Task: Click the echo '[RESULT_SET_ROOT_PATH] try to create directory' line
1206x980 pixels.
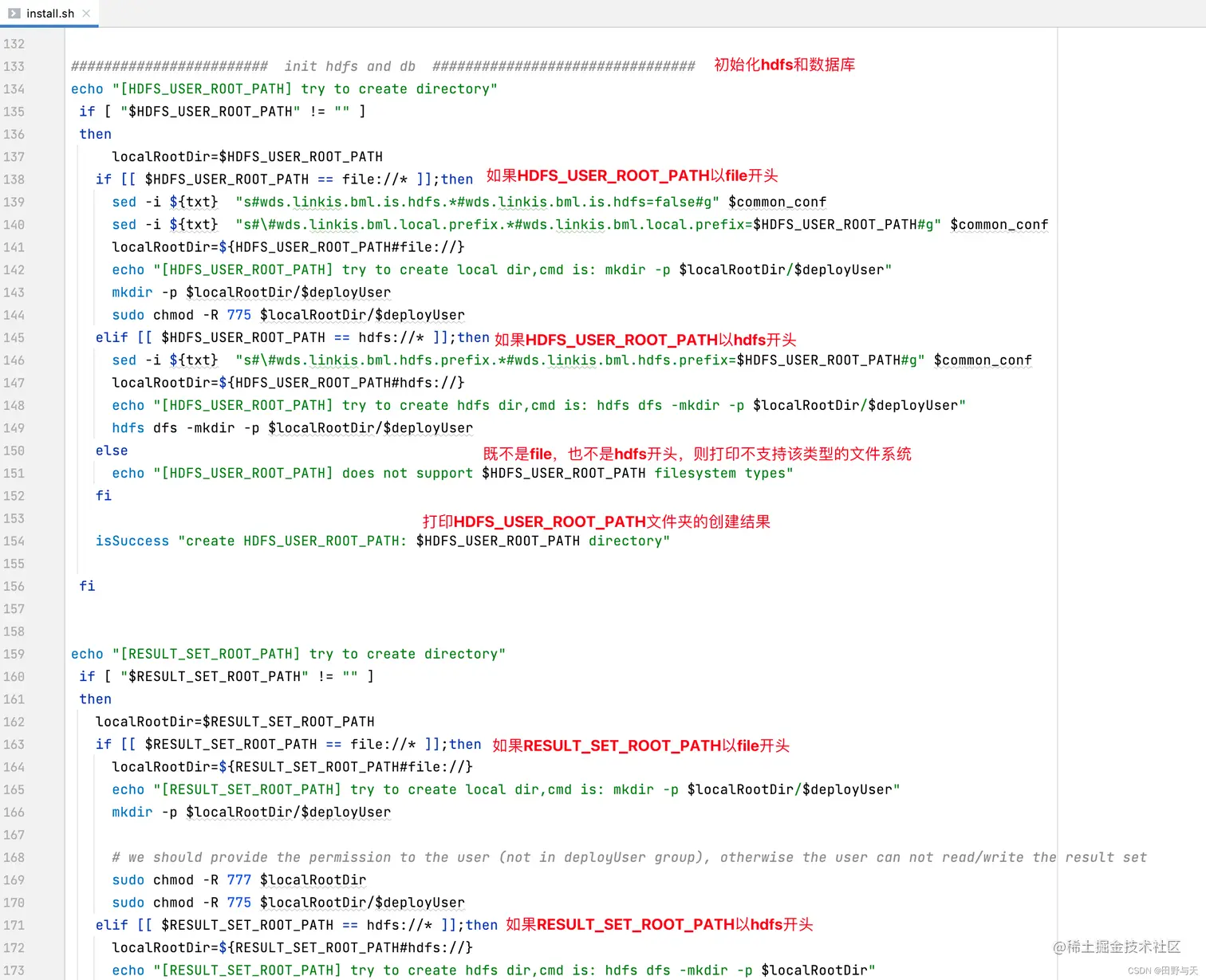Action: tap(288, 654)
